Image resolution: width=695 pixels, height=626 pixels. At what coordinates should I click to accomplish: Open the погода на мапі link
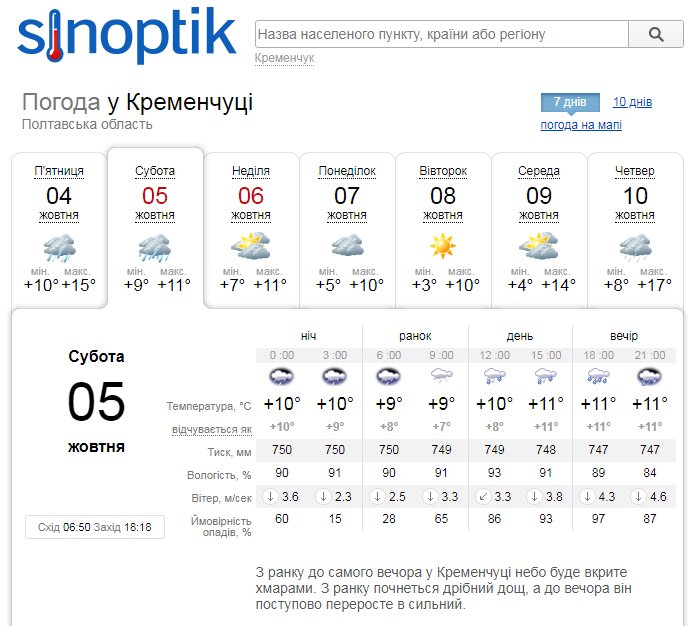coord(581,125)
